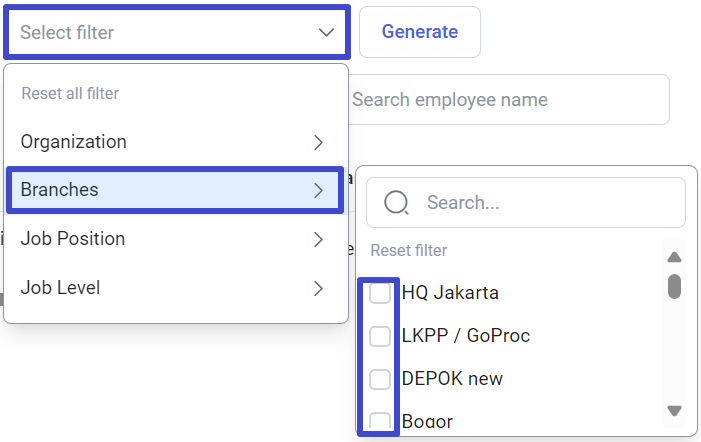Click the Search employee name field

[509, 100]
